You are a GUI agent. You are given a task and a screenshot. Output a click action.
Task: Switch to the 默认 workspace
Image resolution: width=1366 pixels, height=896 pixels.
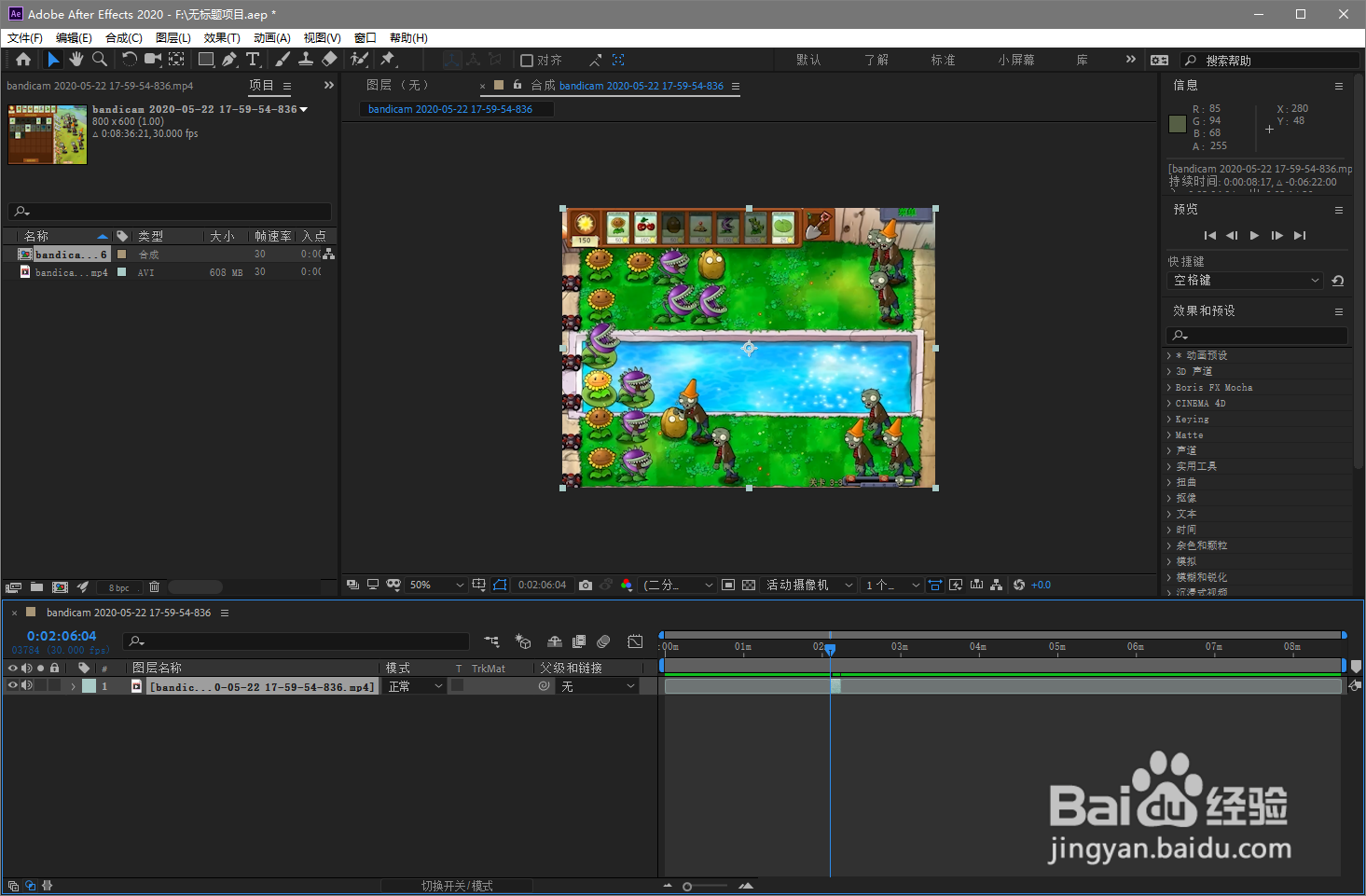tap(808, 60)
